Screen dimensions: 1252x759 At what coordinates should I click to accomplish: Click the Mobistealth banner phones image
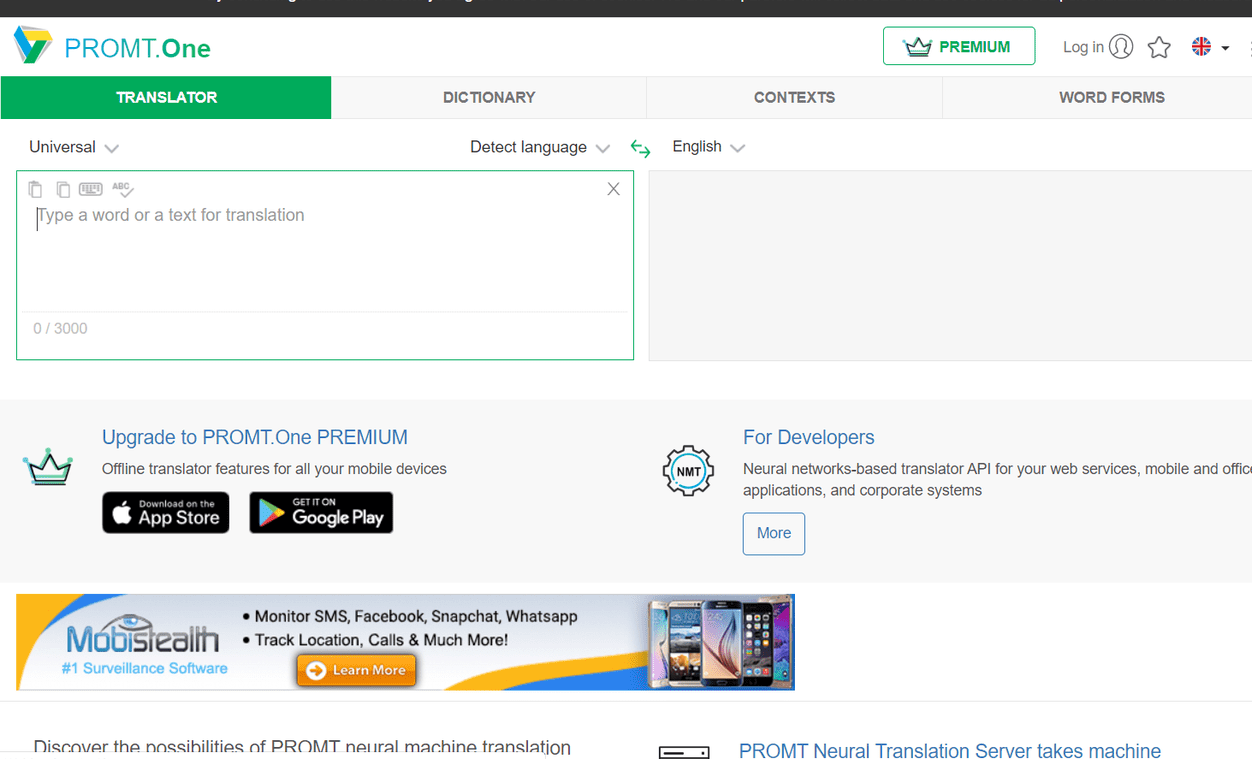pyautogui.click(x=721, y=641)
